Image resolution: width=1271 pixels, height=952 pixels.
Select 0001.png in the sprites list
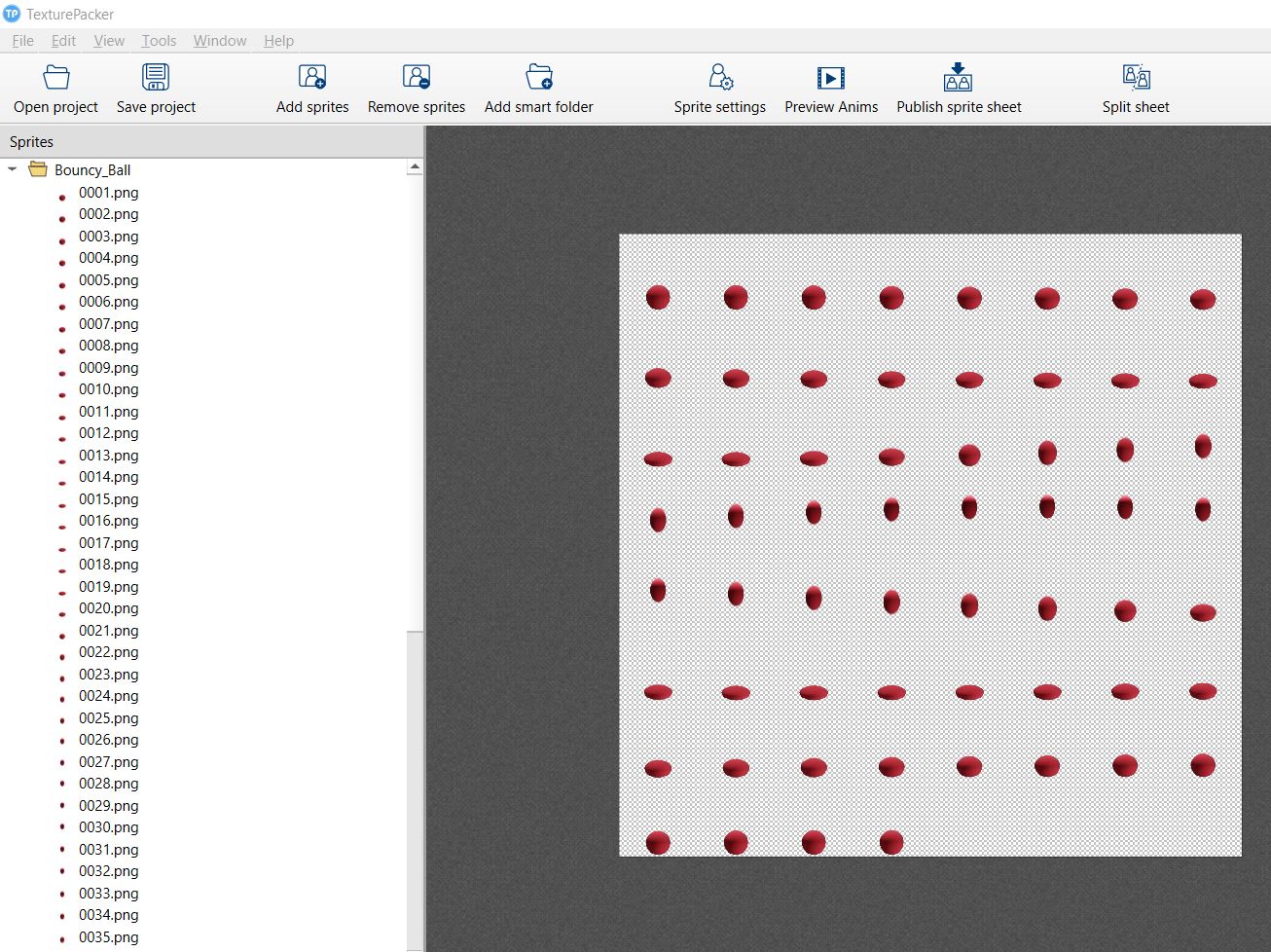[x=108, y=193]
